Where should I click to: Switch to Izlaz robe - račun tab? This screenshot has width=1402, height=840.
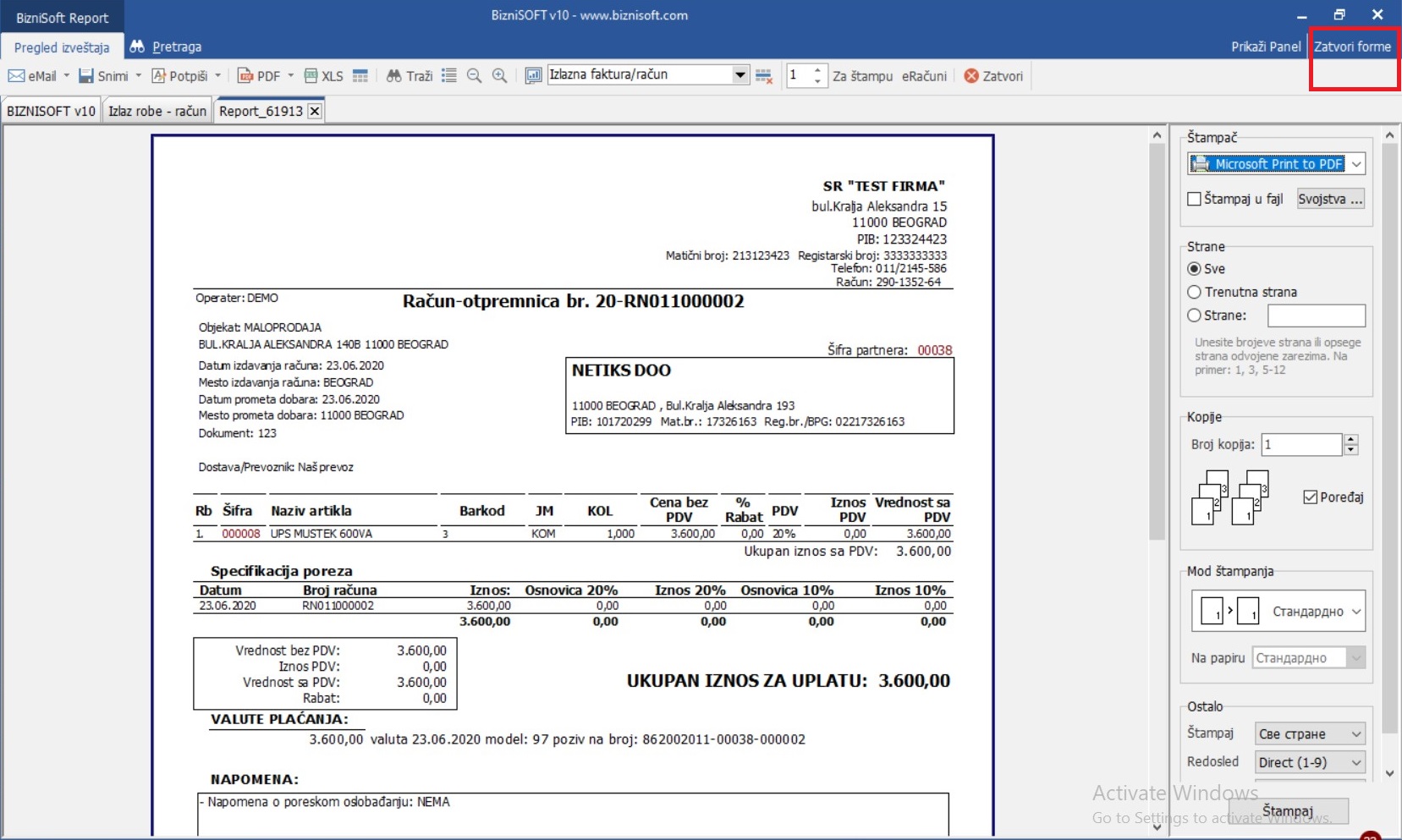coord(157,111)
